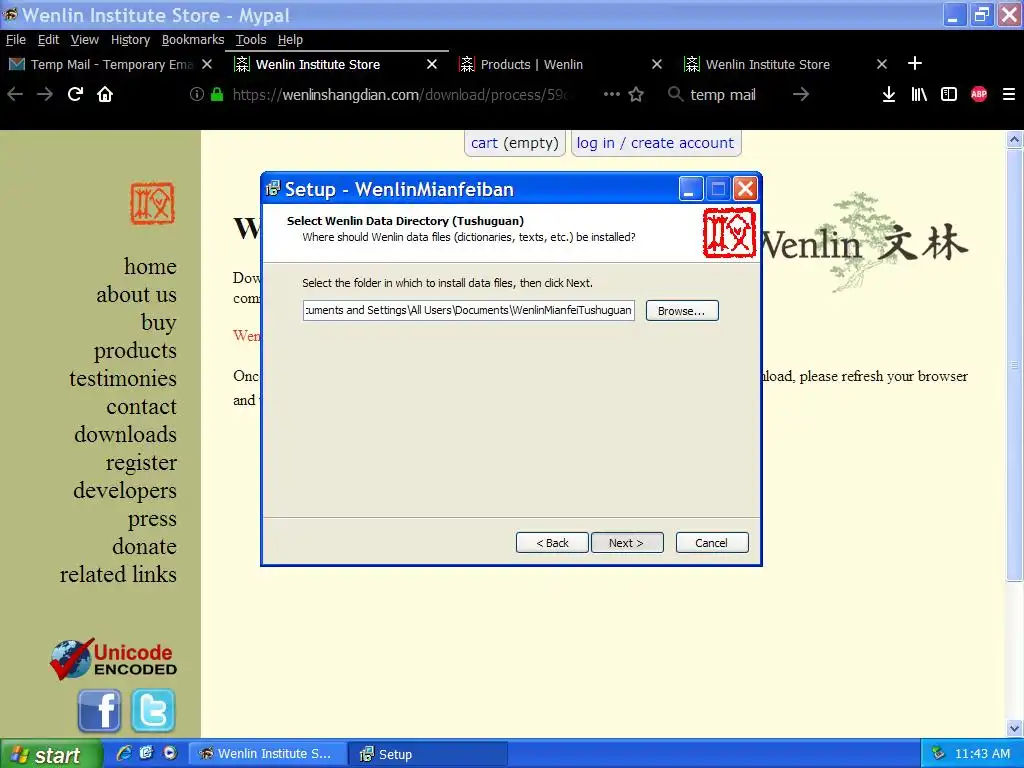
Task: Reload the page with the refresh icon
Action: click(75, 94)
